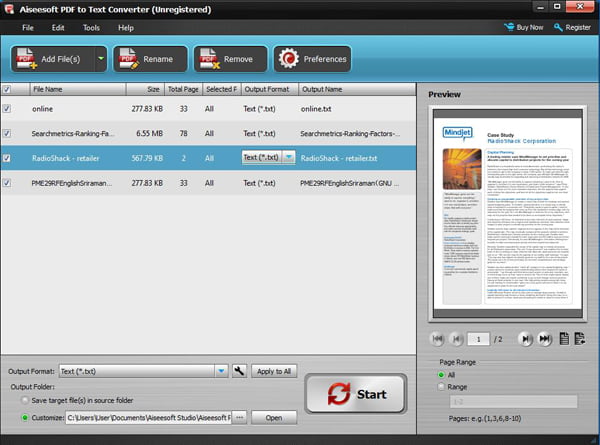The width and height of the screenshot is (600, 445).
Task: Click the Start conversion button
Action: click(x=356, y=394)
